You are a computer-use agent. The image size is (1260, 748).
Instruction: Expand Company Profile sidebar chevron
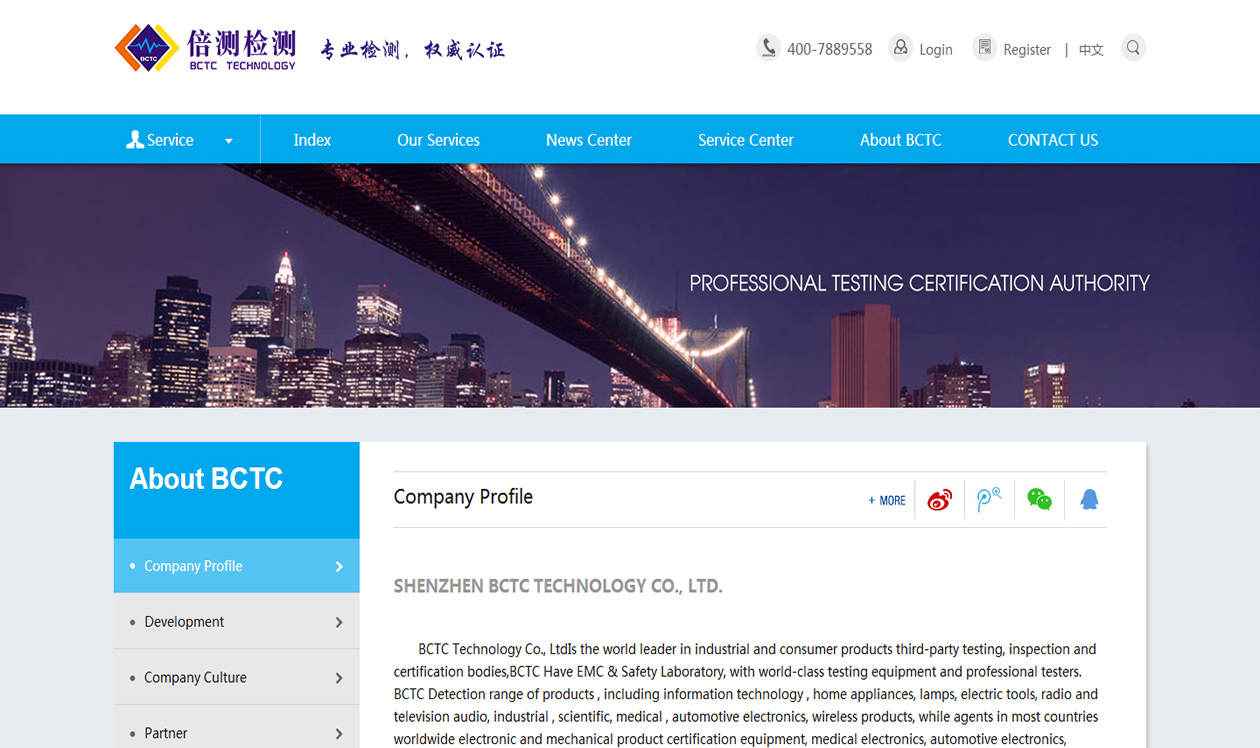coord(339,566)
